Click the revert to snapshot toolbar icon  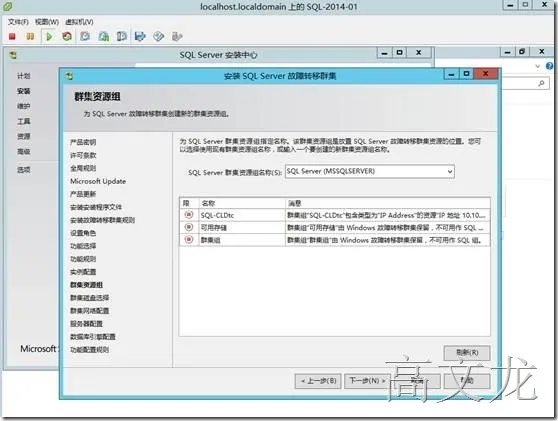[104, 36]
